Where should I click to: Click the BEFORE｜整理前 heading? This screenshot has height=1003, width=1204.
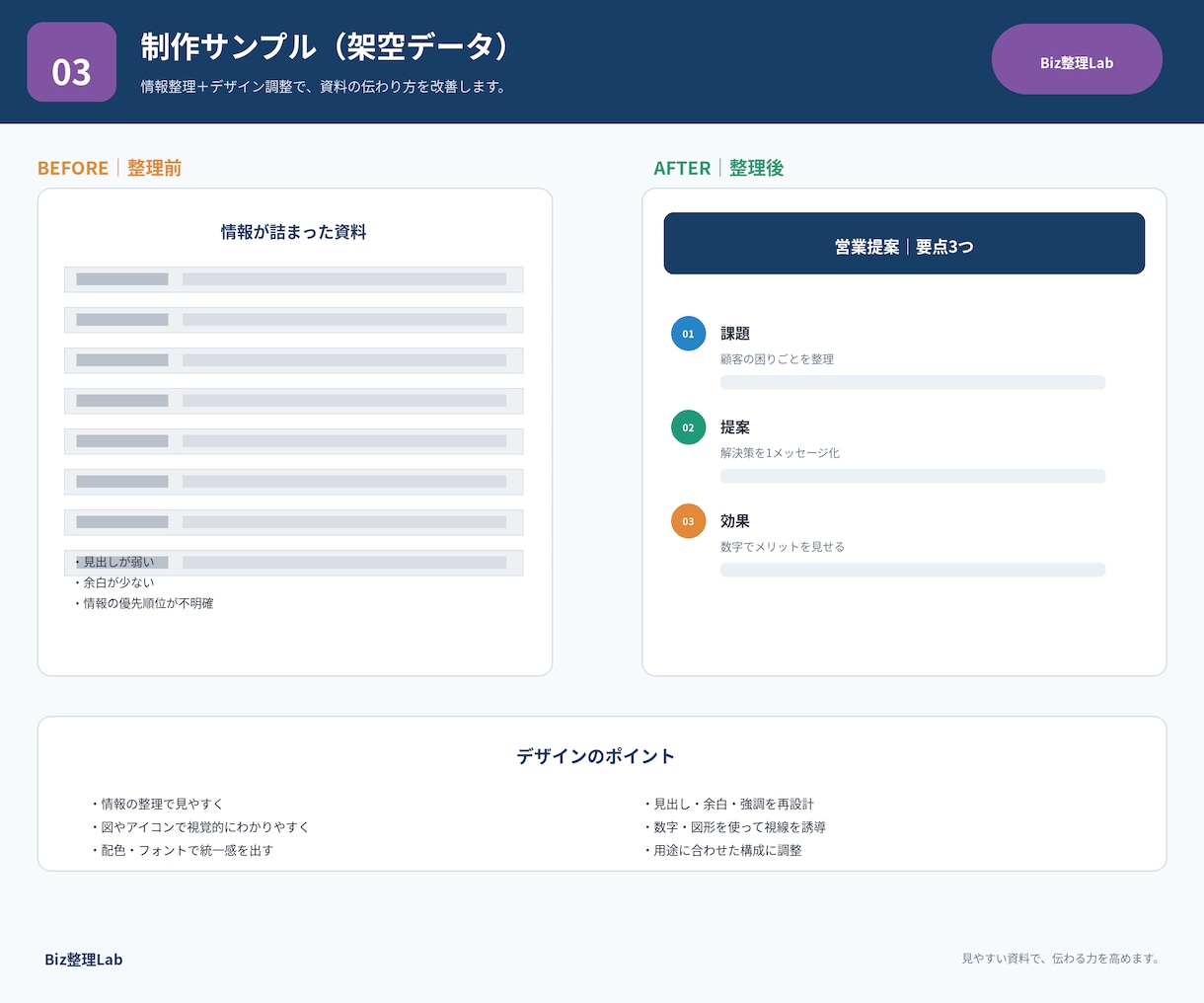click(110, 168)
